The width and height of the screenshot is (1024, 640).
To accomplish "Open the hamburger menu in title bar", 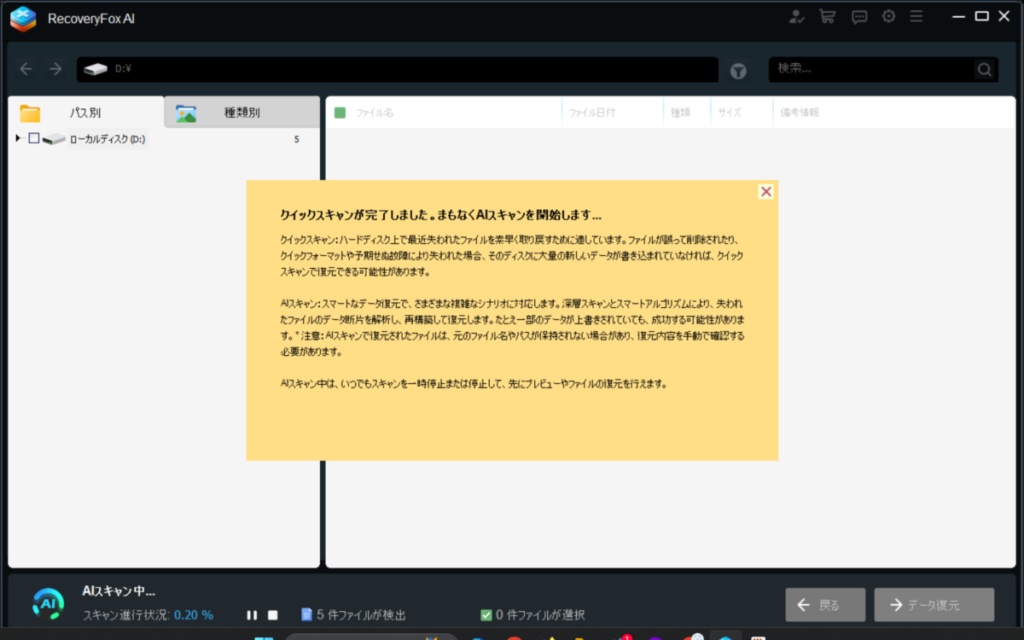I will (916, 17).
